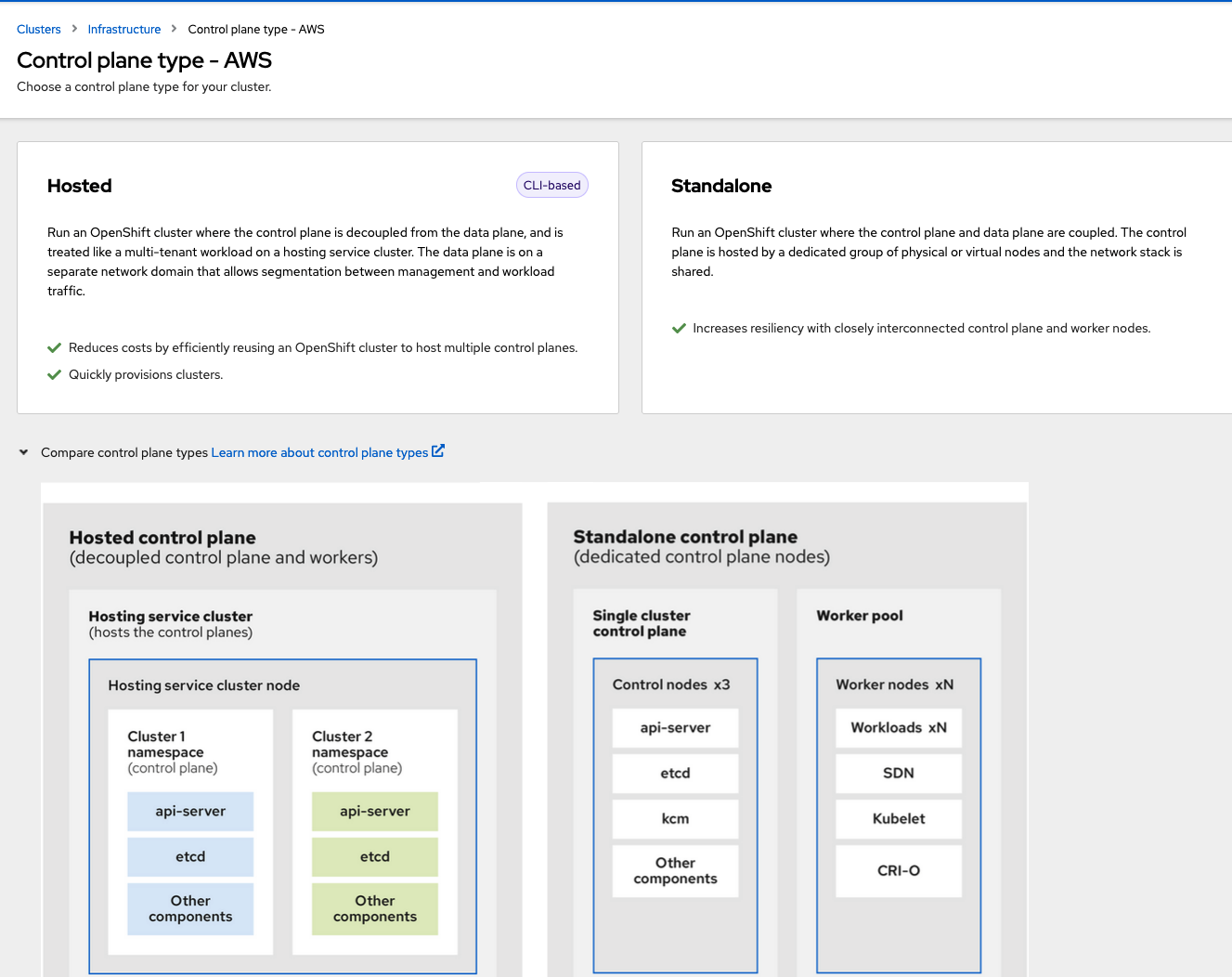Click the Single cluster control plane label

[642, 623]
